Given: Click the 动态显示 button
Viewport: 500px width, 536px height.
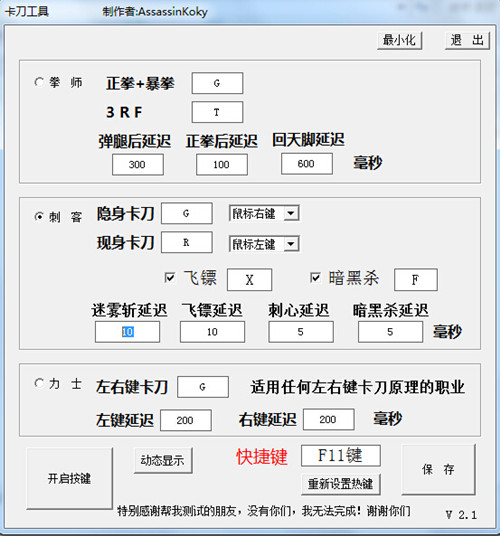Looking at the screenshot, I should (163, 460).
